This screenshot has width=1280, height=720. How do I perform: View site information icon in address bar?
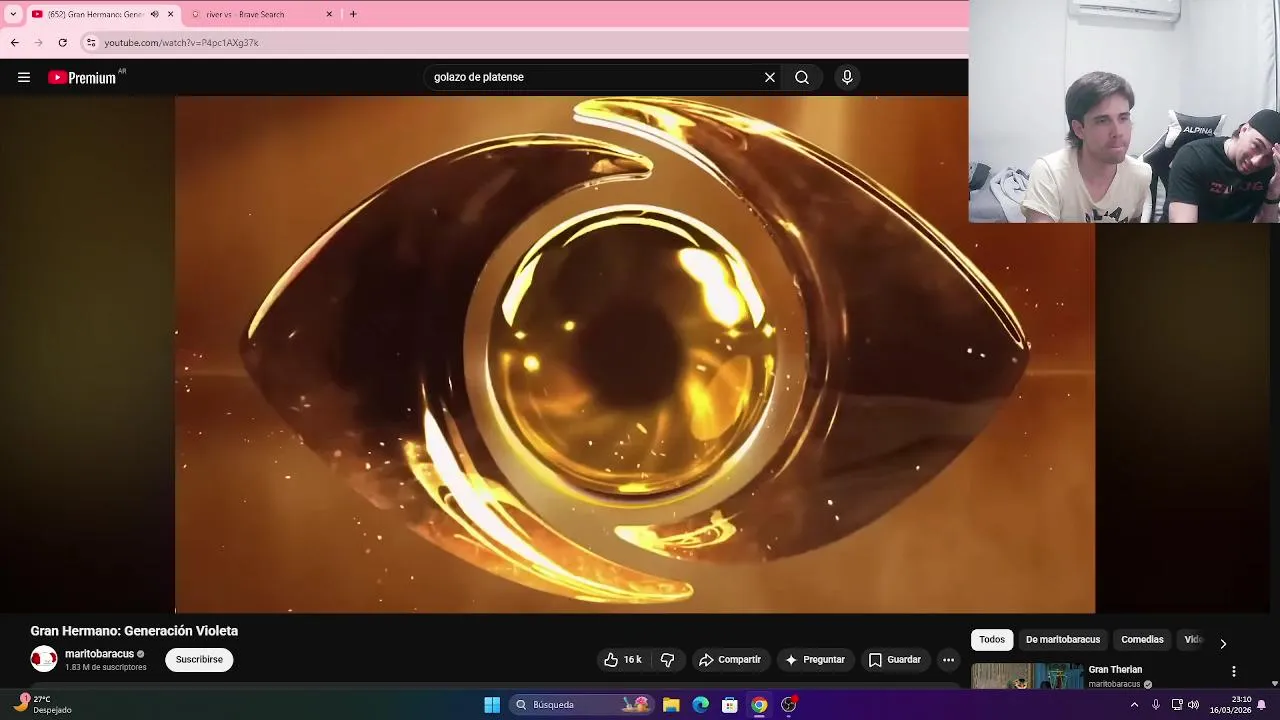[x=91, y=43]
